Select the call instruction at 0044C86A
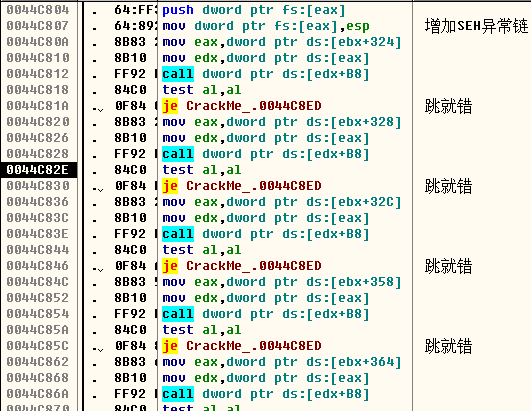This screenshot has height=411, width=531. coord(266,394)
